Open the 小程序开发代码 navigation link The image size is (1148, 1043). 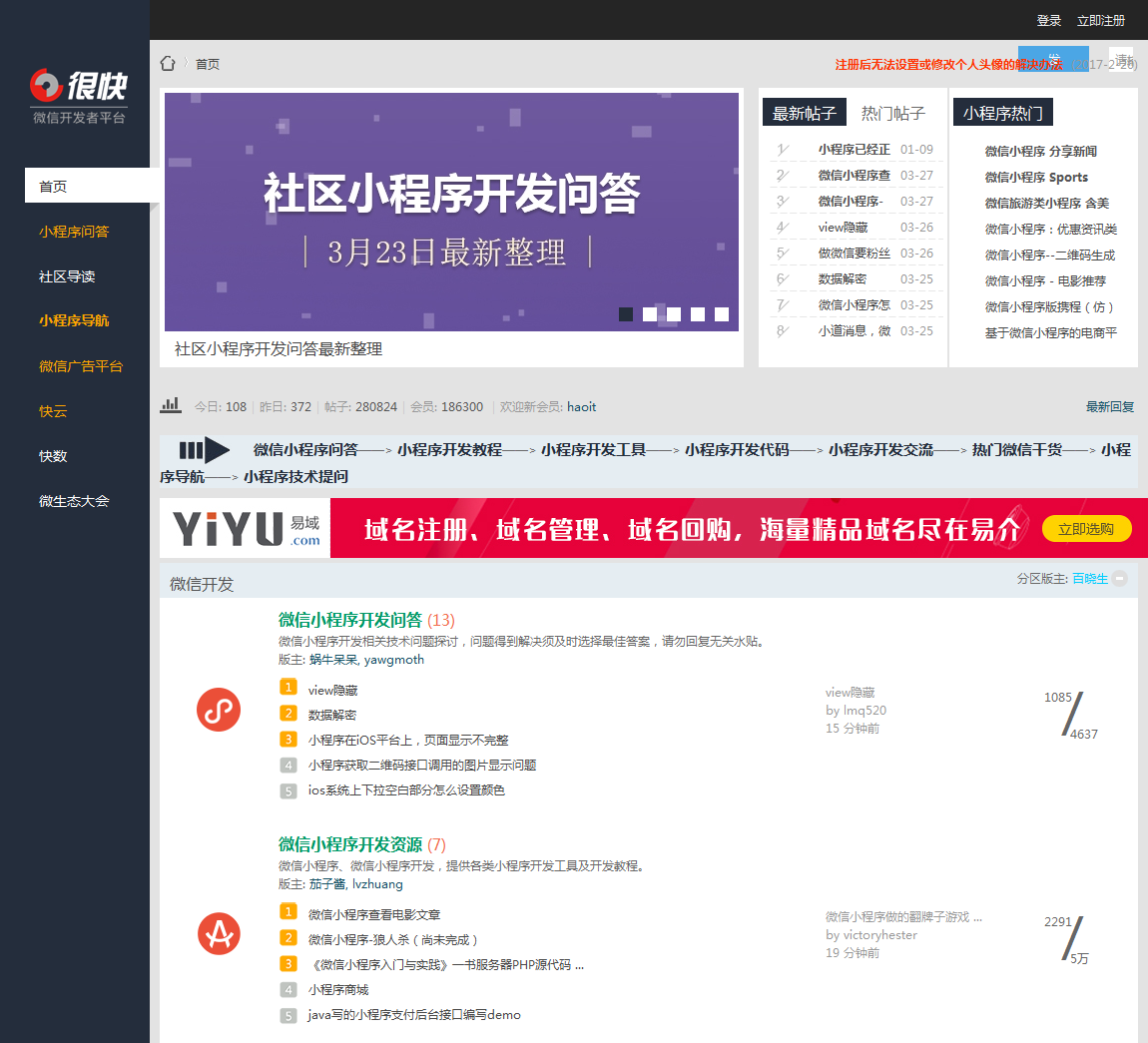tap(737, 449)
